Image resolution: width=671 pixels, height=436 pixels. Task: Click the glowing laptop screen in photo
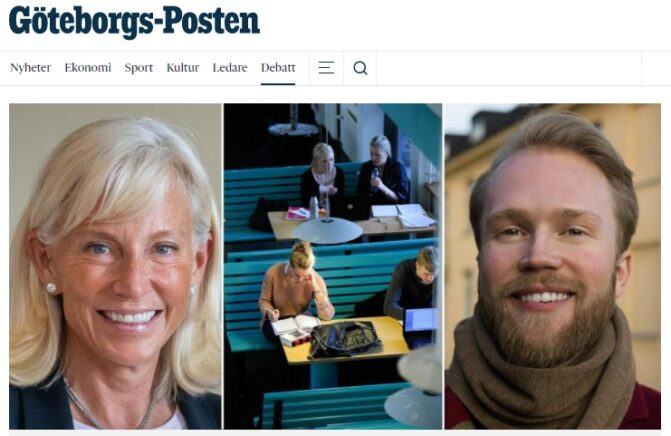[420, 320]
